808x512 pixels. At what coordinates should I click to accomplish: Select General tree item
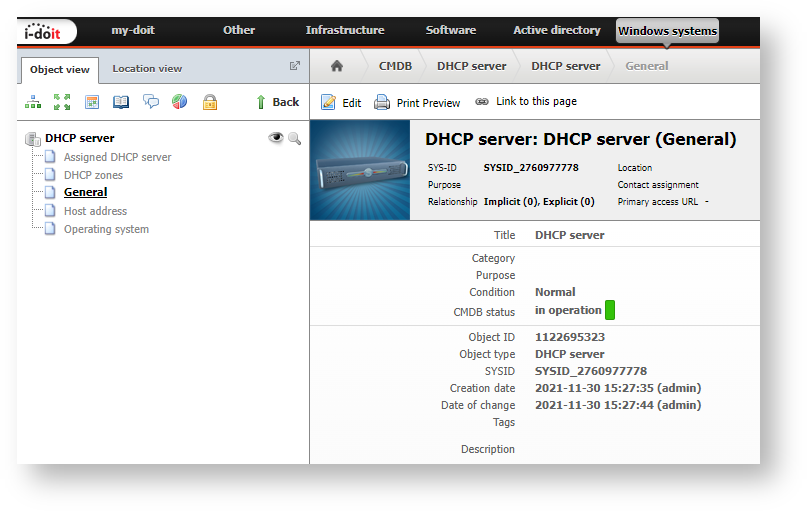[86, 192]
